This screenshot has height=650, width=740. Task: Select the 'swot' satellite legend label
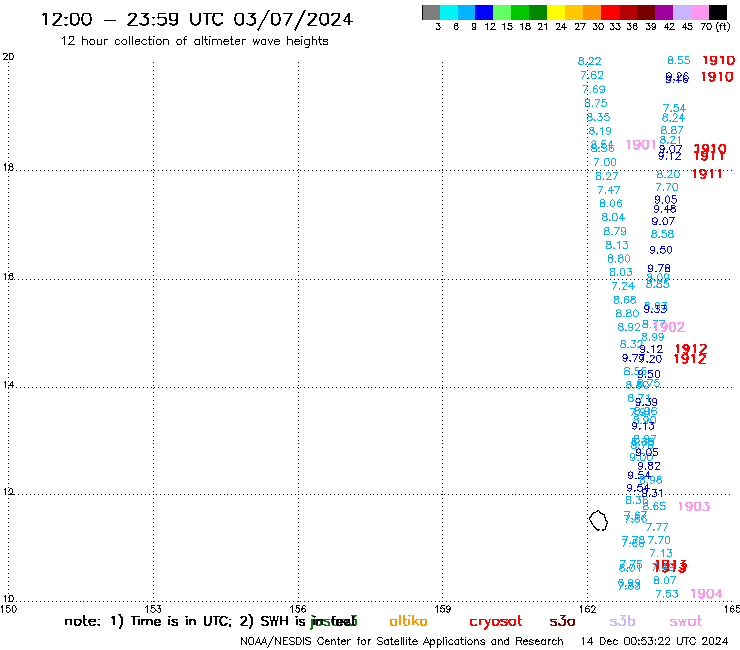[686, 622]
